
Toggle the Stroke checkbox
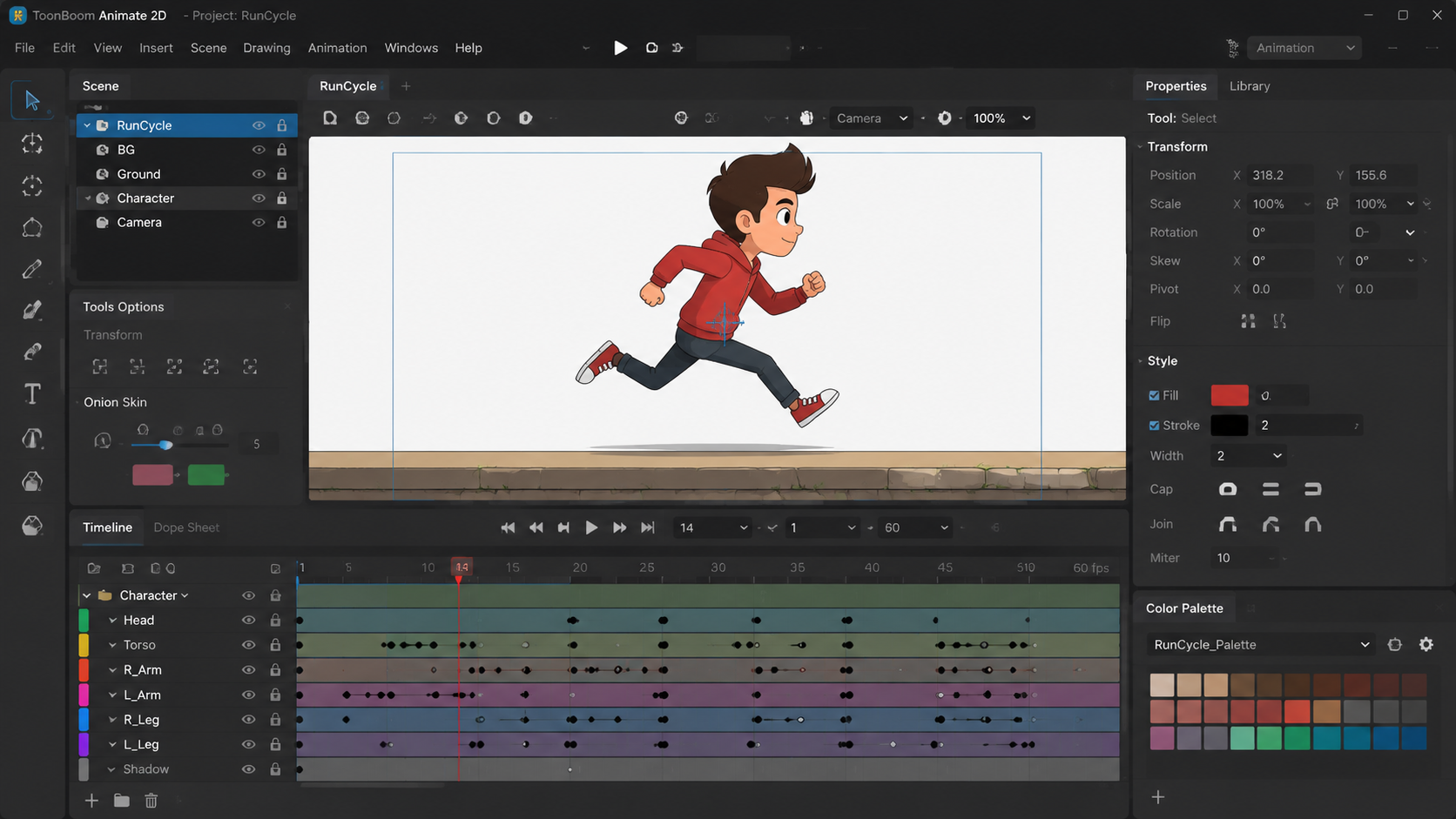tap(1154, 426)
